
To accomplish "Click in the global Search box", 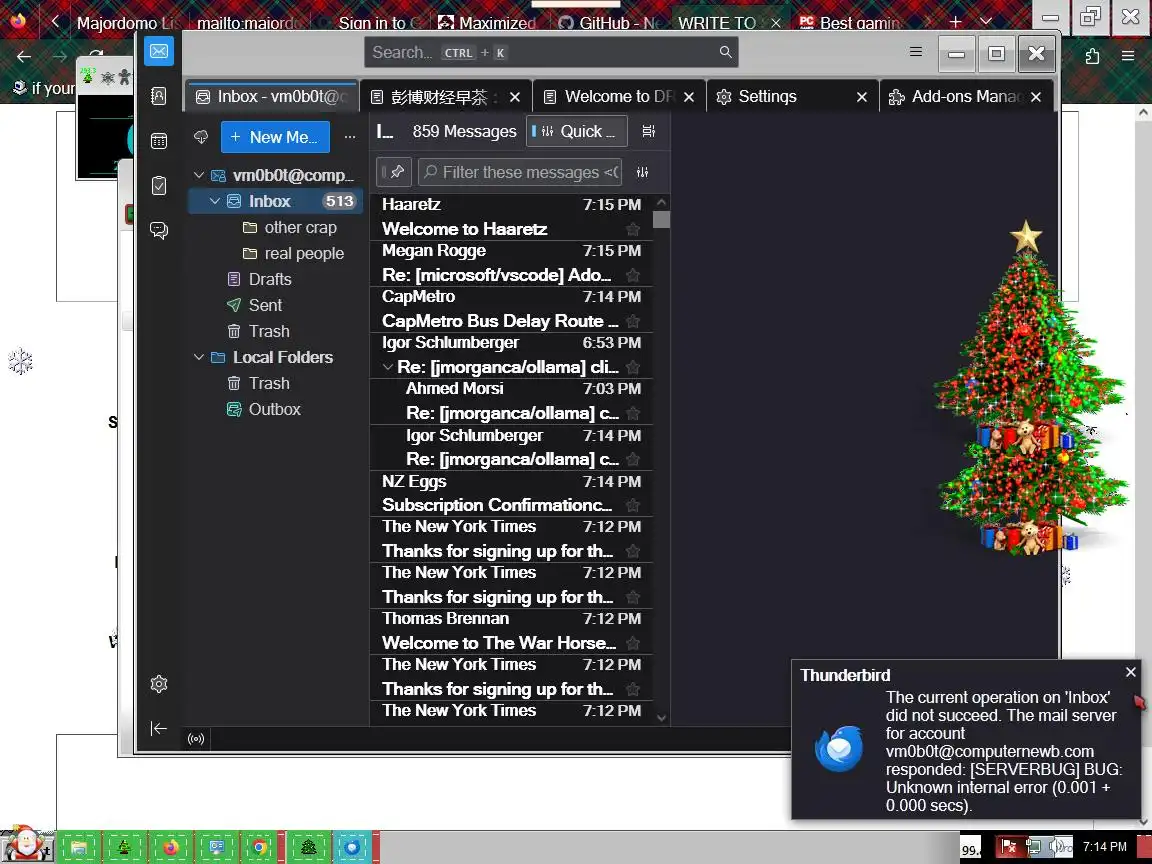I will point(551,52).
